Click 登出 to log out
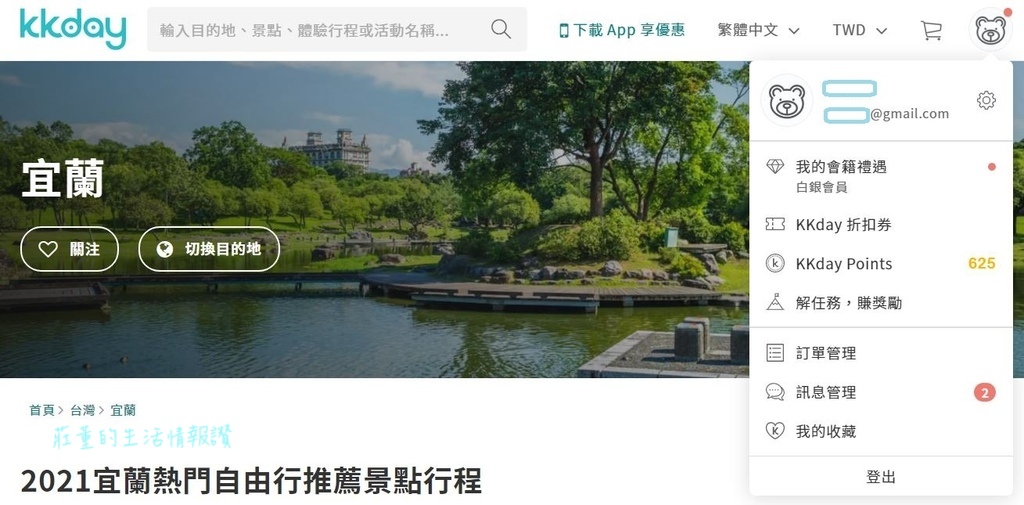The width and height of the screenshot is (1024, 505). click(881, 477)
